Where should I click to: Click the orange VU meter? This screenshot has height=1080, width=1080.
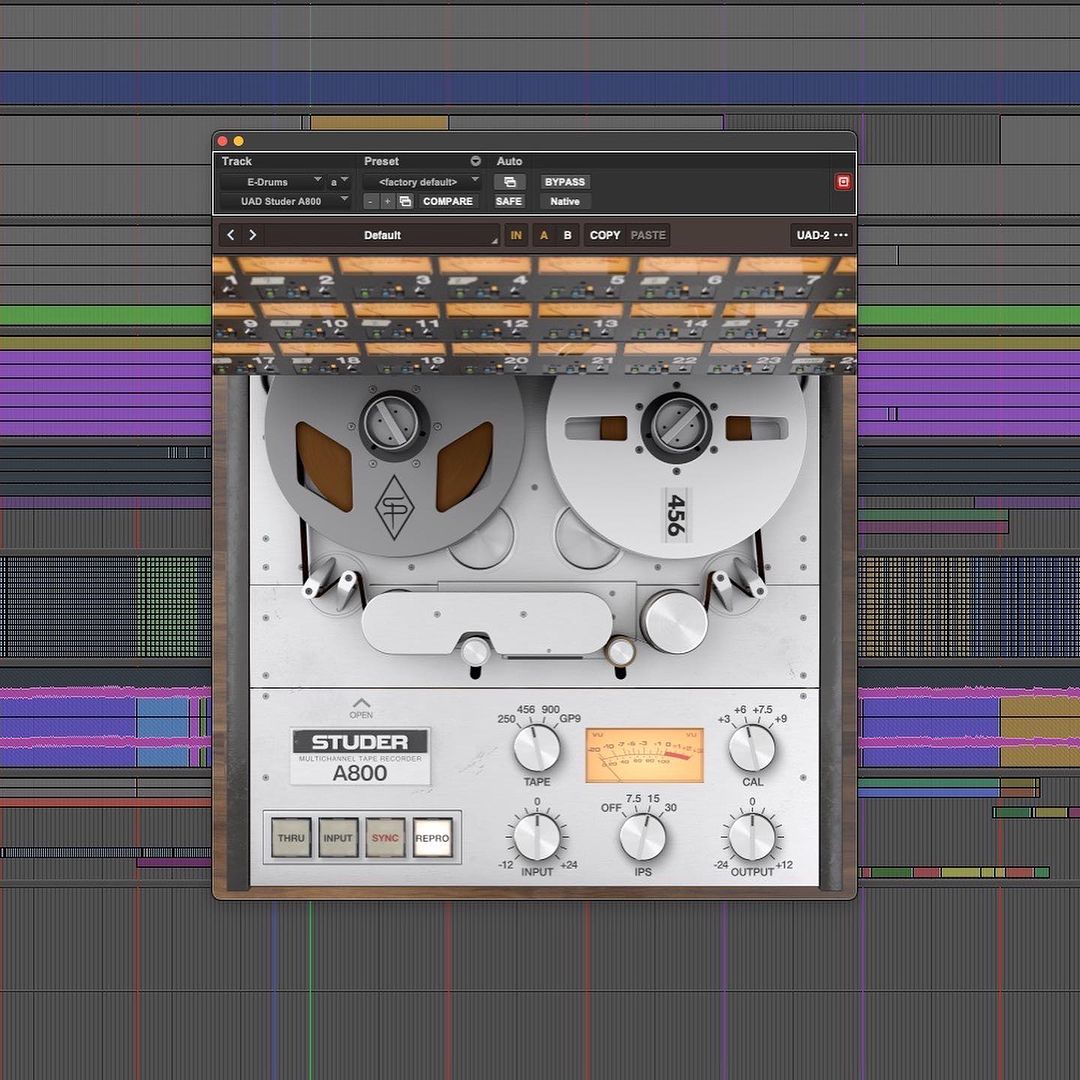coord(644,755)
